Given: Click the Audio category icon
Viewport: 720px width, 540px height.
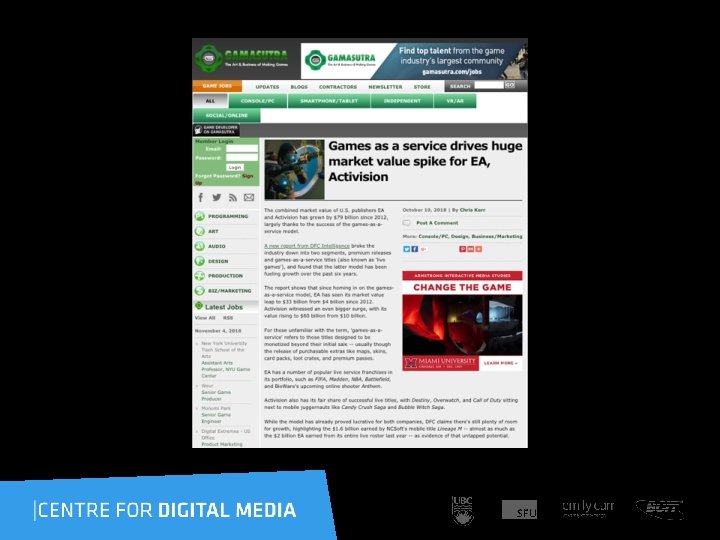Looking at the screenshot, I should (x=199, y=246).
